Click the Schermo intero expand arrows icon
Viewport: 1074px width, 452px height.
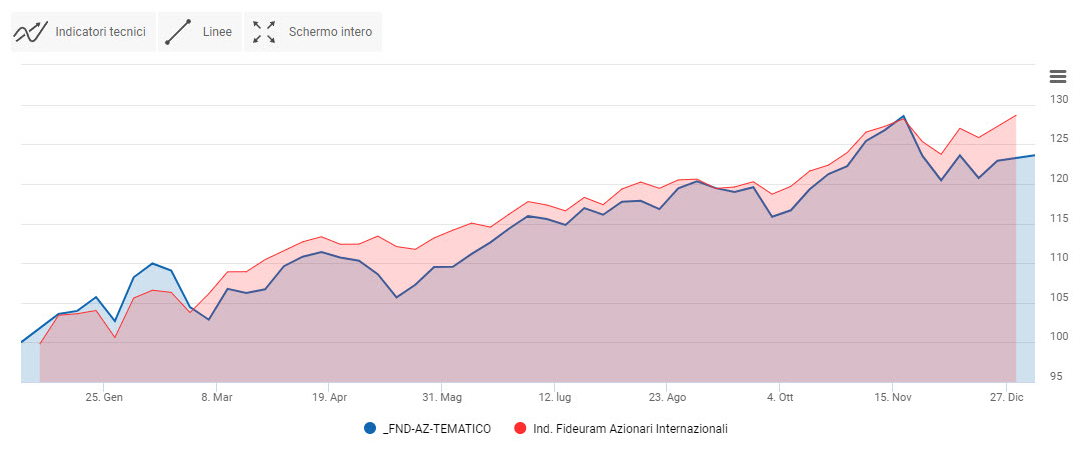coord(264,32)
